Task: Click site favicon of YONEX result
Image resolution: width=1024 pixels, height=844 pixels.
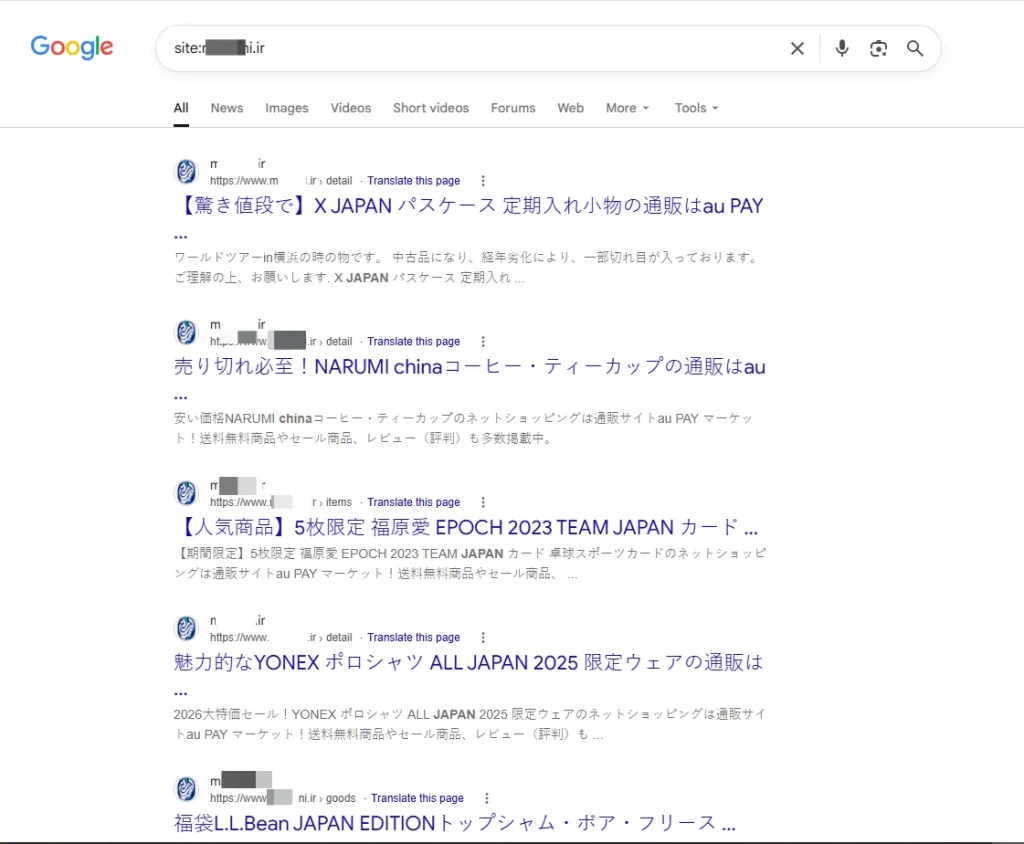Action: coord(186,628)
